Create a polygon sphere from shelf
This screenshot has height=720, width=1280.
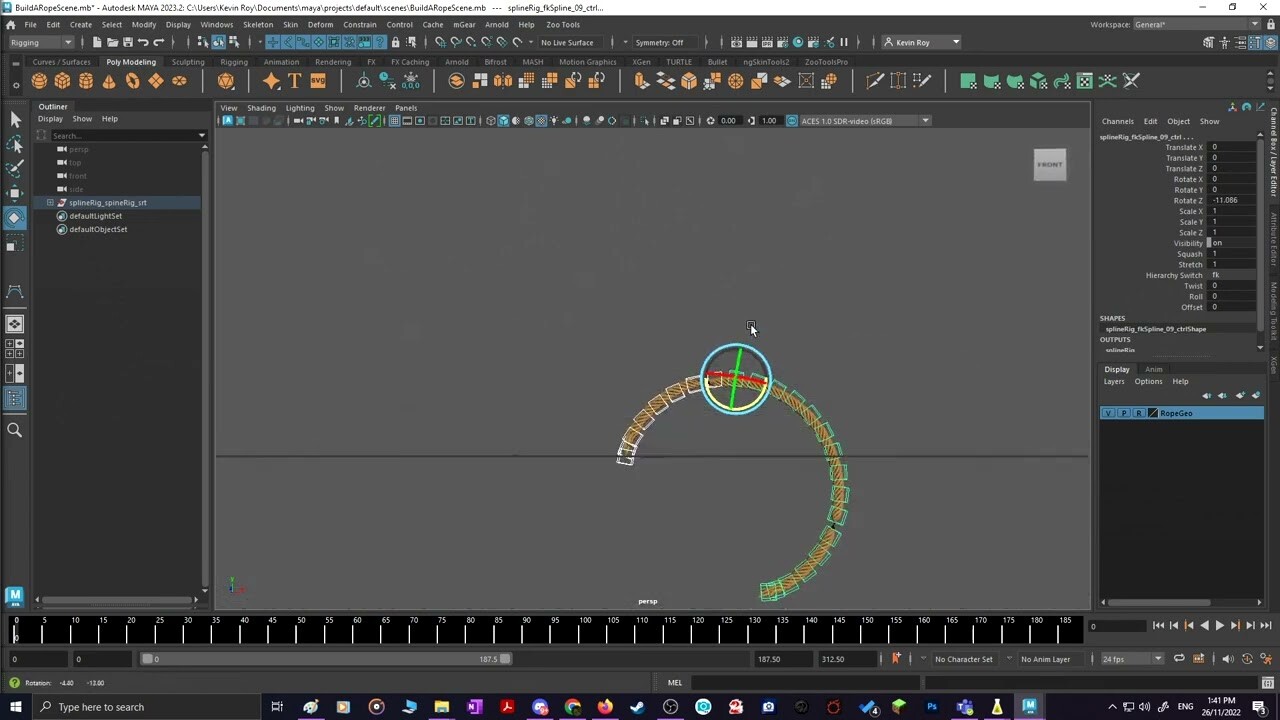(39, 81)
